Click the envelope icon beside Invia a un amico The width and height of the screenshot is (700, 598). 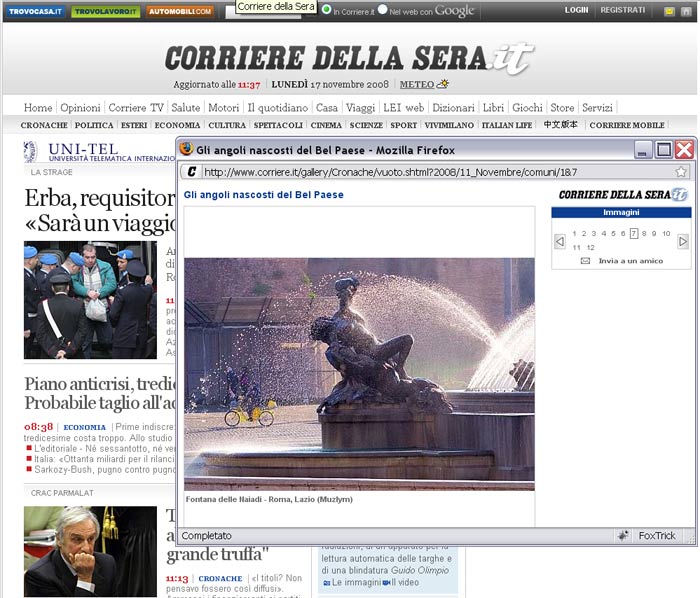coord(585,261)
